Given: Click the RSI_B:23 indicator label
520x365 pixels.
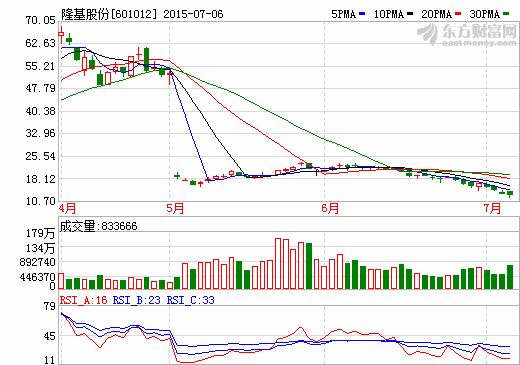Looking at the screenshot, I should 137,300.
